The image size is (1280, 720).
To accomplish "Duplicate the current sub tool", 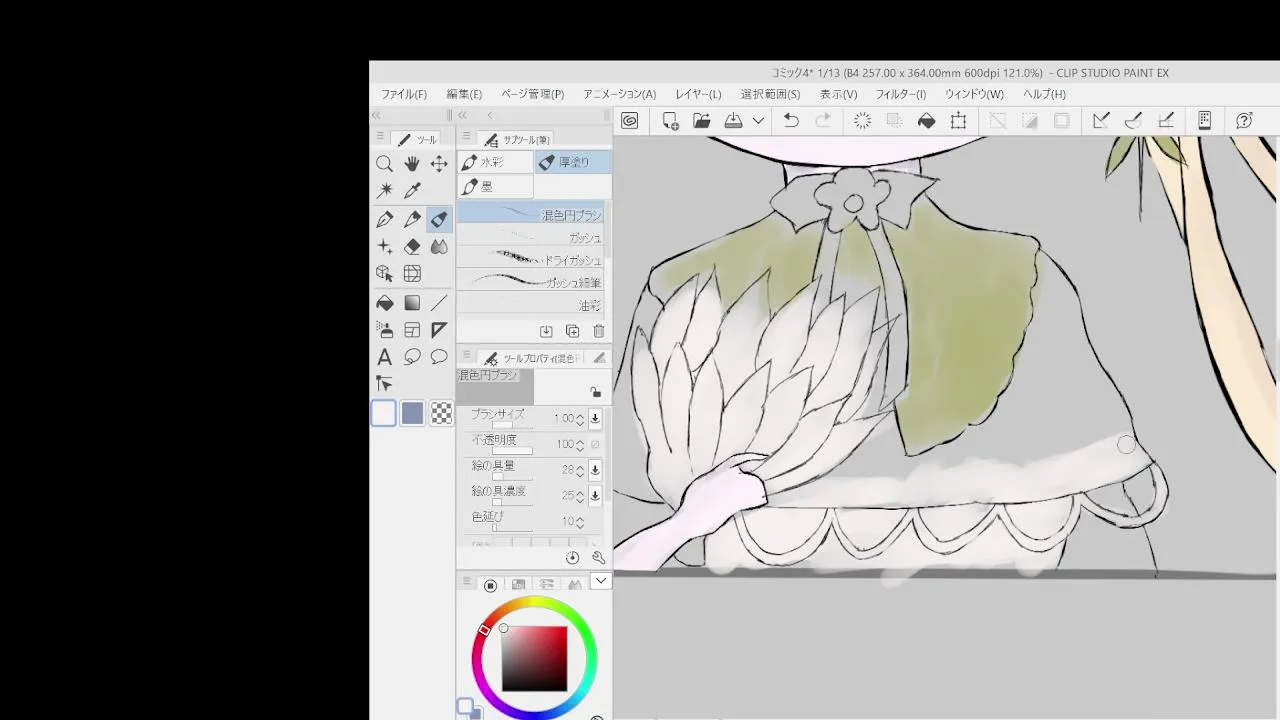I will click(572, 331).
